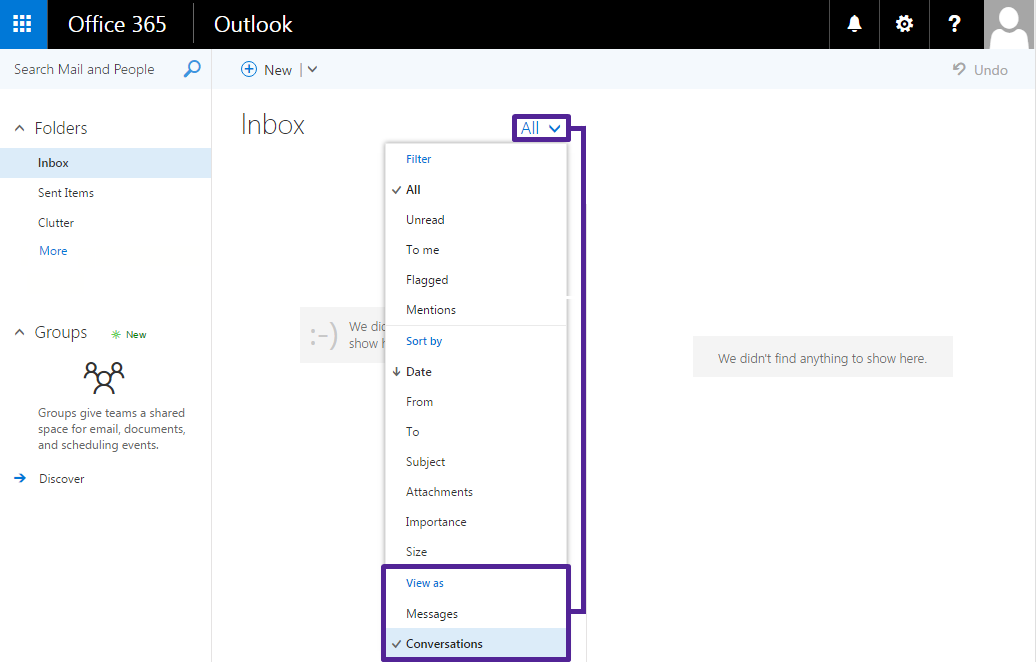This screenshot has height=662, width=1036.
Task: Click the Groups people icon
Action: 104,377
